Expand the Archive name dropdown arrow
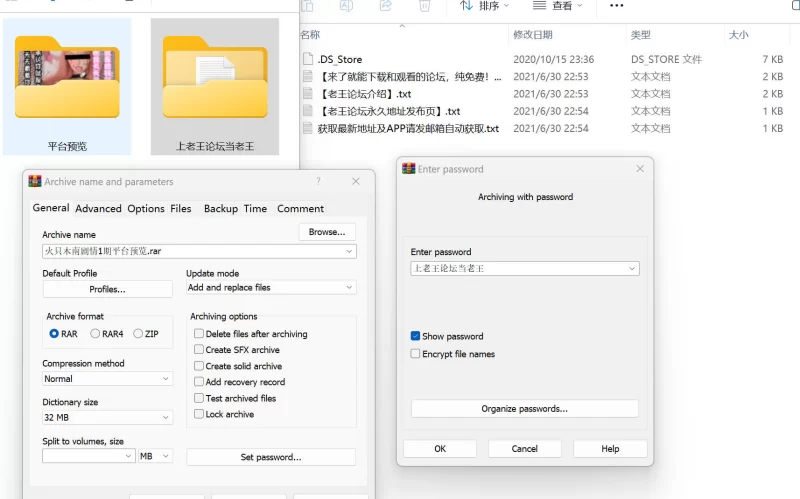This screenshot has height=499, width=800. click(349, 251)
